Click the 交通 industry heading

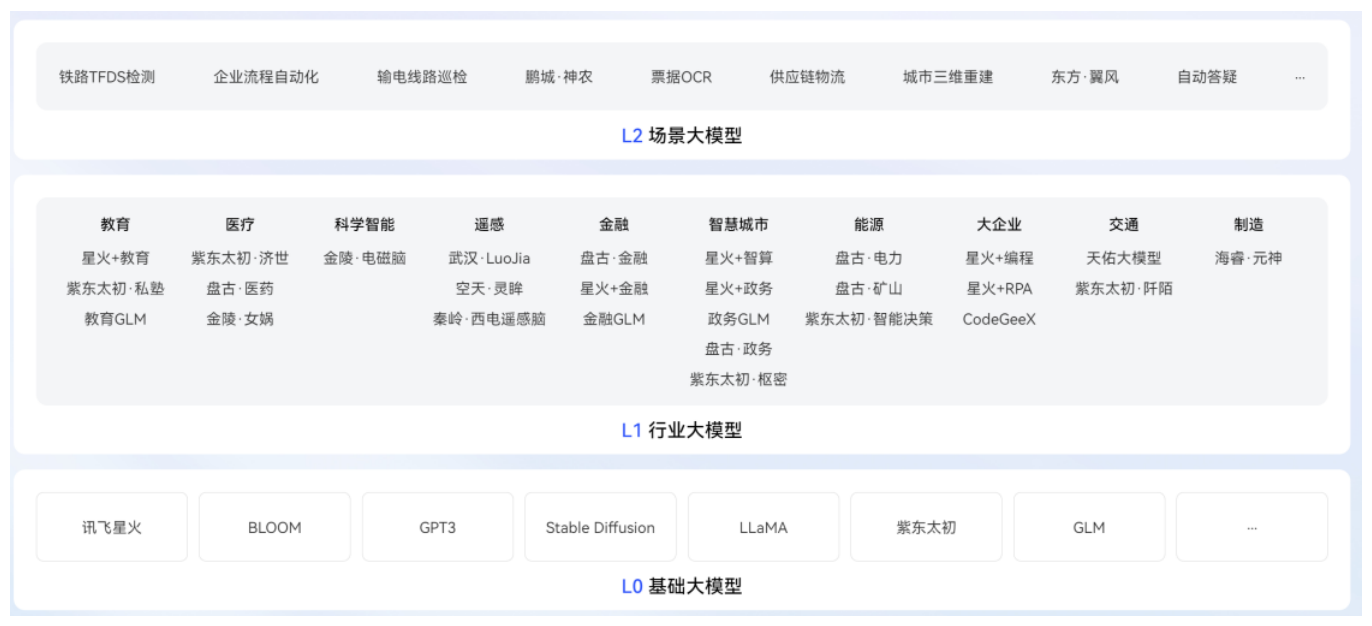1124,225
